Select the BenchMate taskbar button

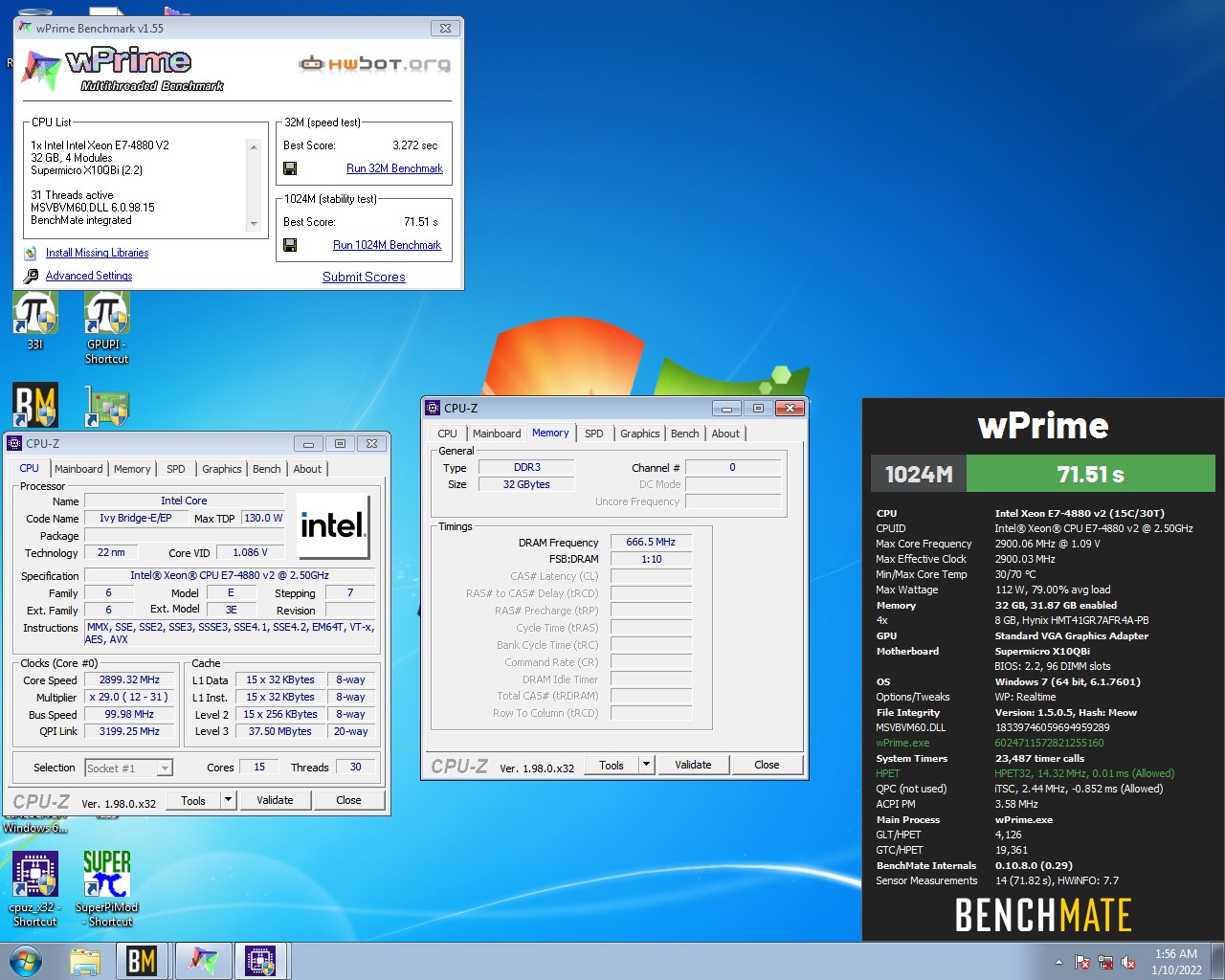pyautogui.click(x=143, y=961)
